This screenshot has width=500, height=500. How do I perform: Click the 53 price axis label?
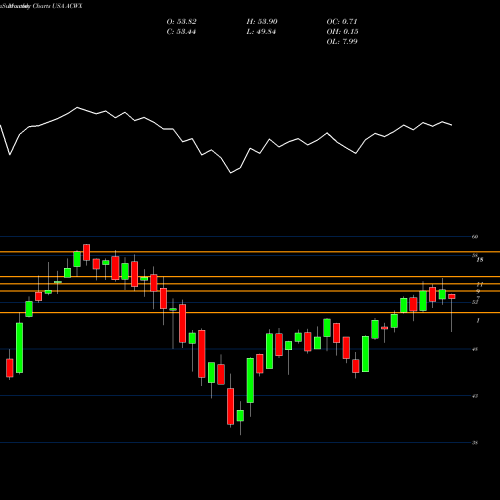475,302
